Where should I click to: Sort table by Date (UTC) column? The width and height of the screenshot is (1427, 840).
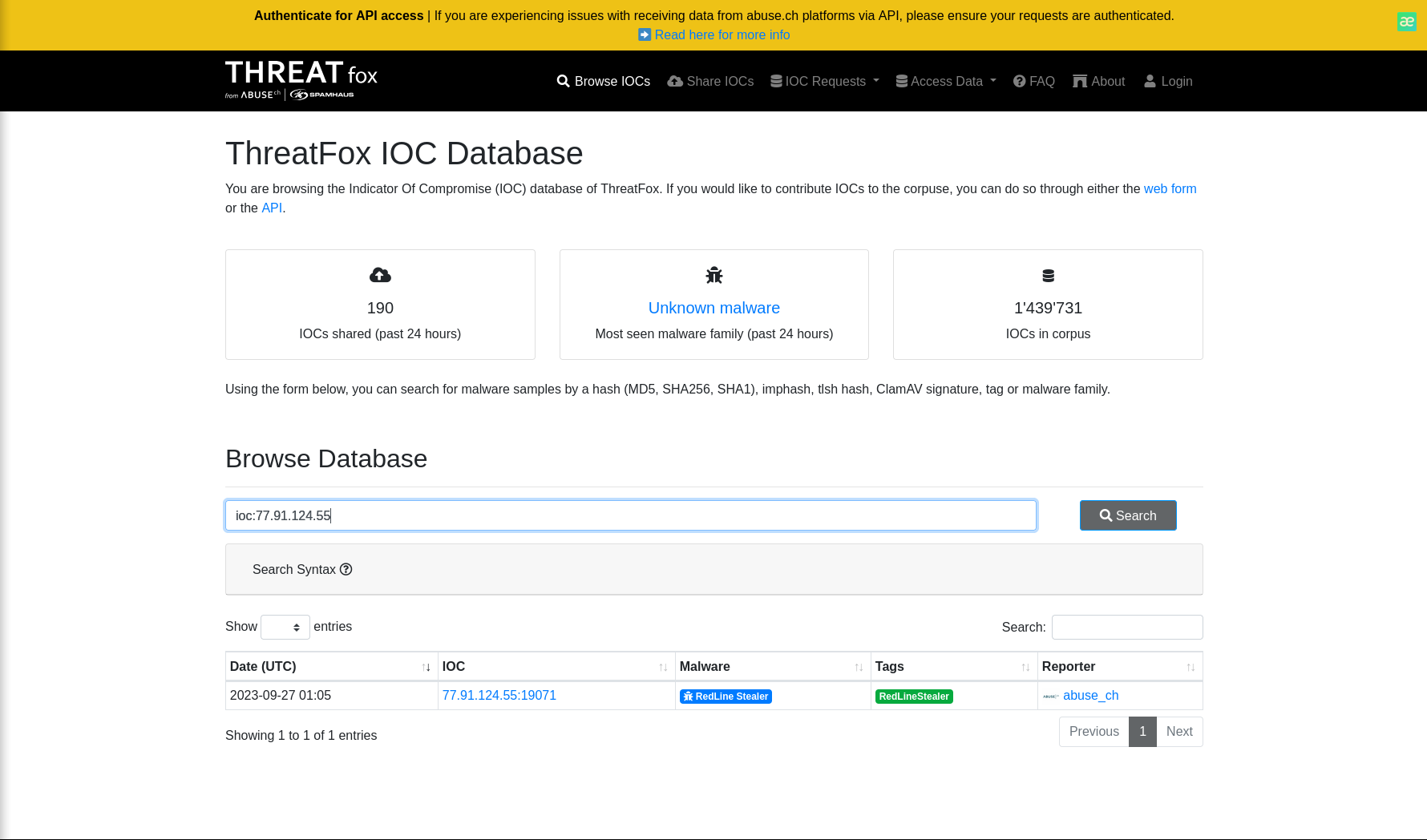(331, 667)
